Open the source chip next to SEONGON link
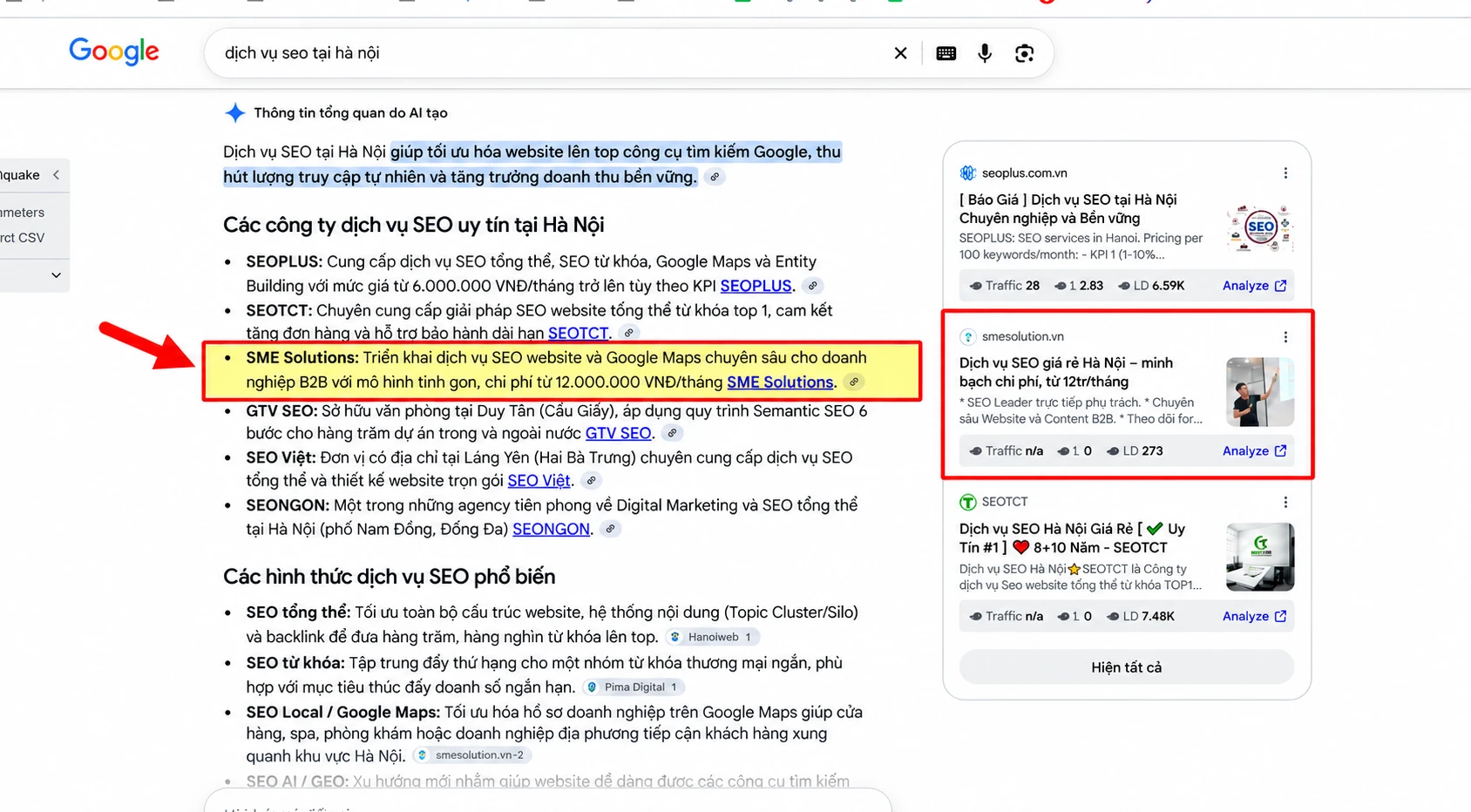1471x812 pixels. point(611,529)
